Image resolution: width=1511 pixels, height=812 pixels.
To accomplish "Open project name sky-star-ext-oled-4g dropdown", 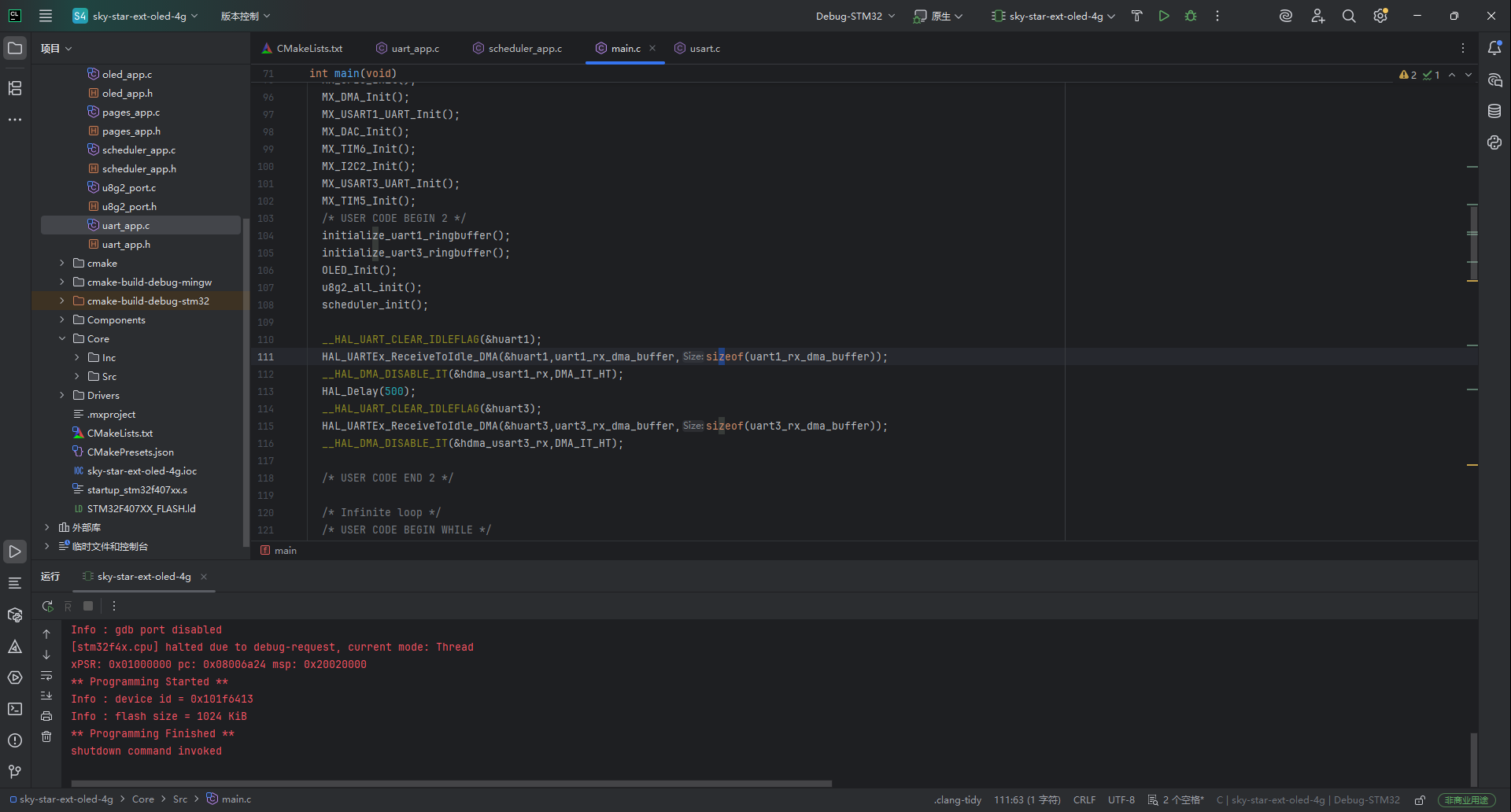I will pos(135,16).
